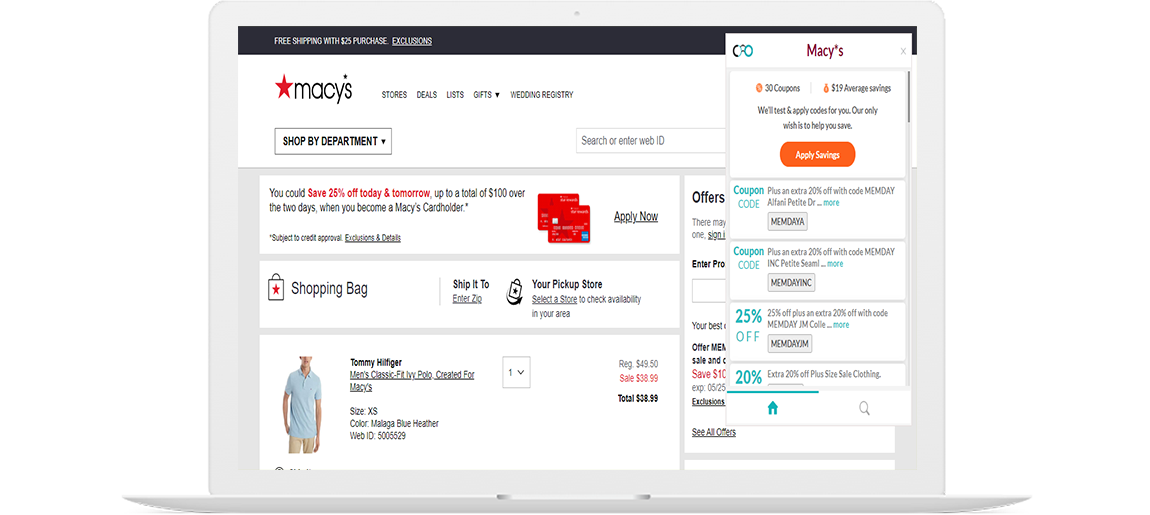Click the Macy's star logo
Image resolution: width=1150 pixels, height=515 pixels.
pos(313,89)
